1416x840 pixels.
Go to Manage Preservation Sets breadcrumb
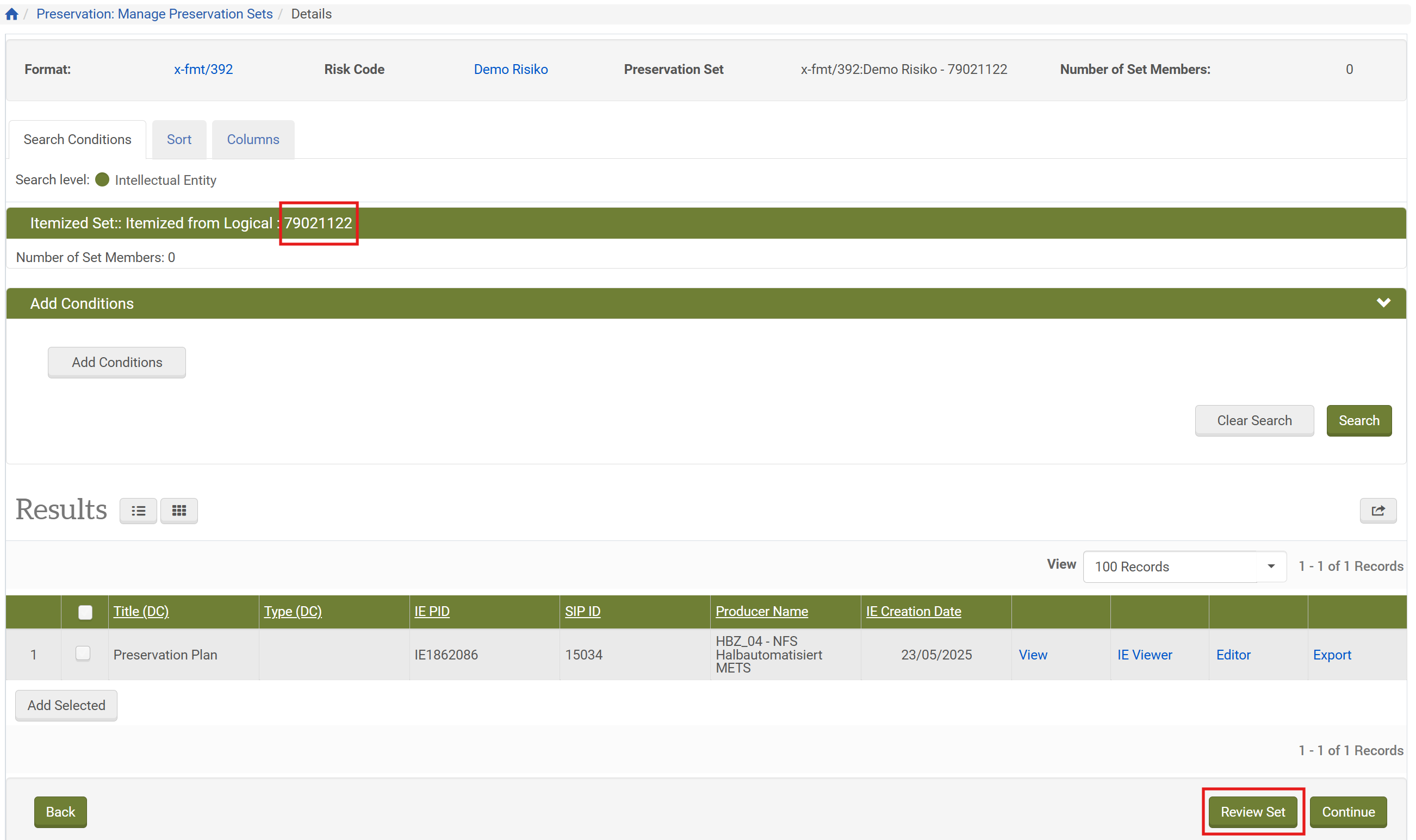[154, 14]
